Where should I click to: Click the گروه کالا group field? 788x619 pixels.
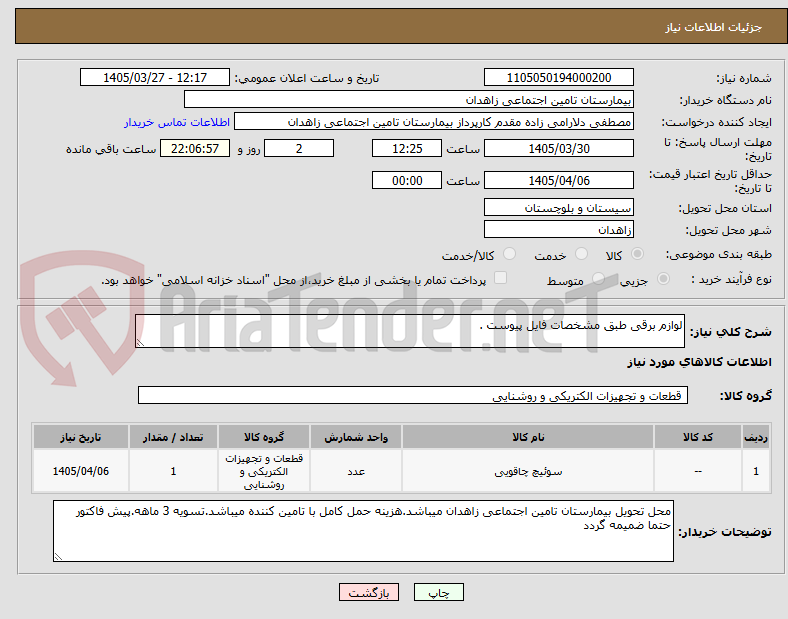coord(413,395)
